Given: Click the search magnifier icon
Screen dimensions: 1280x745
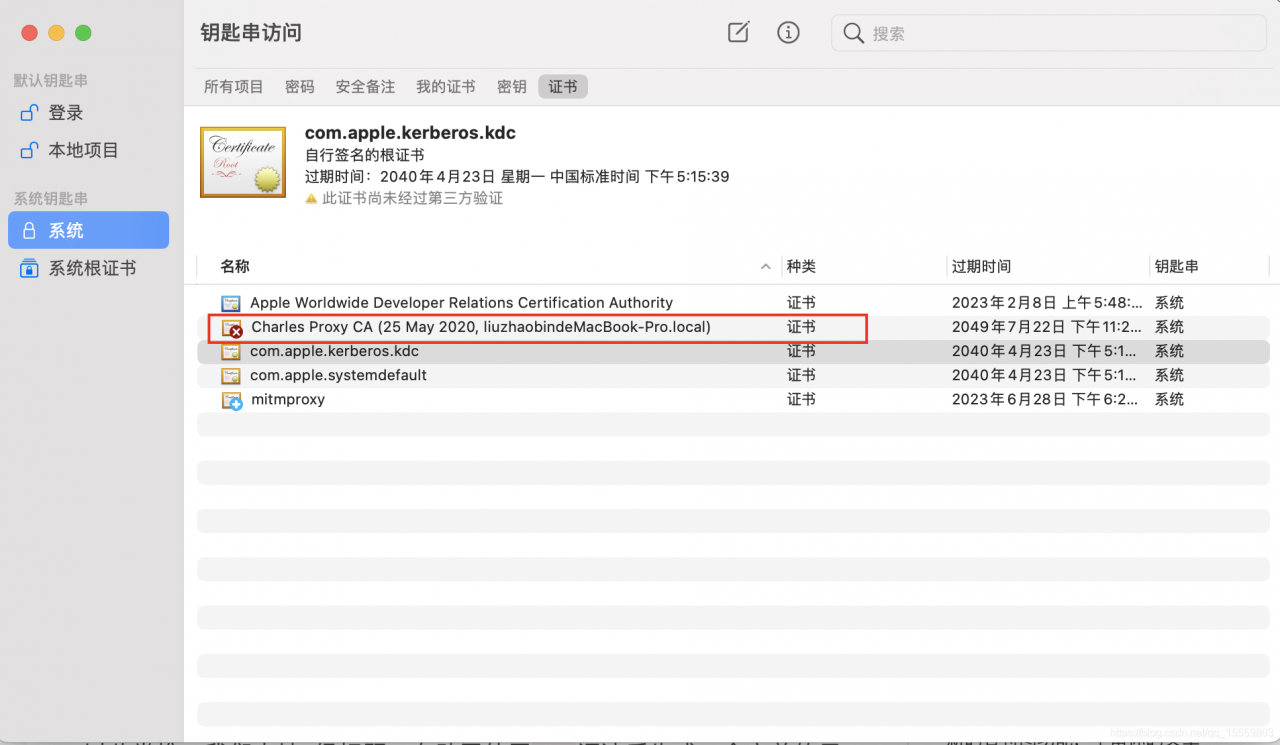Looking at the screenshot, I should (853, 33).
